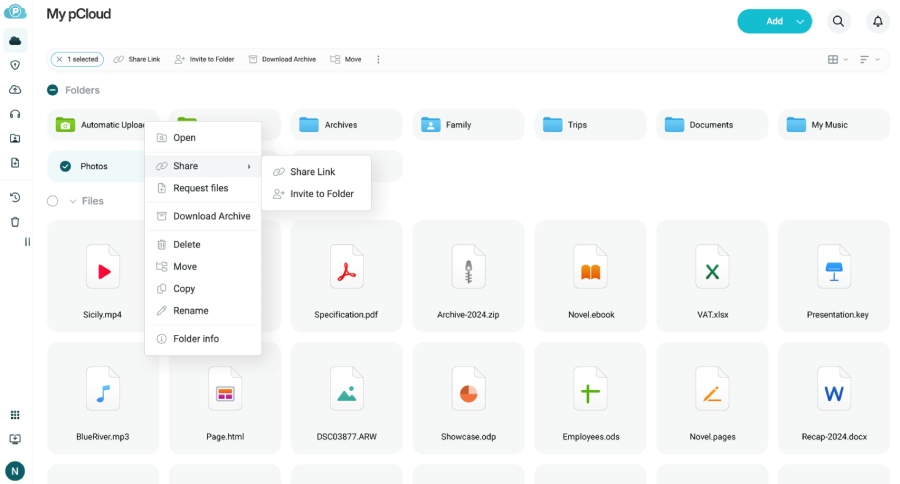Open the Trips folder
The height and width of the screenshot is (484, 900).
coord(590,125)
